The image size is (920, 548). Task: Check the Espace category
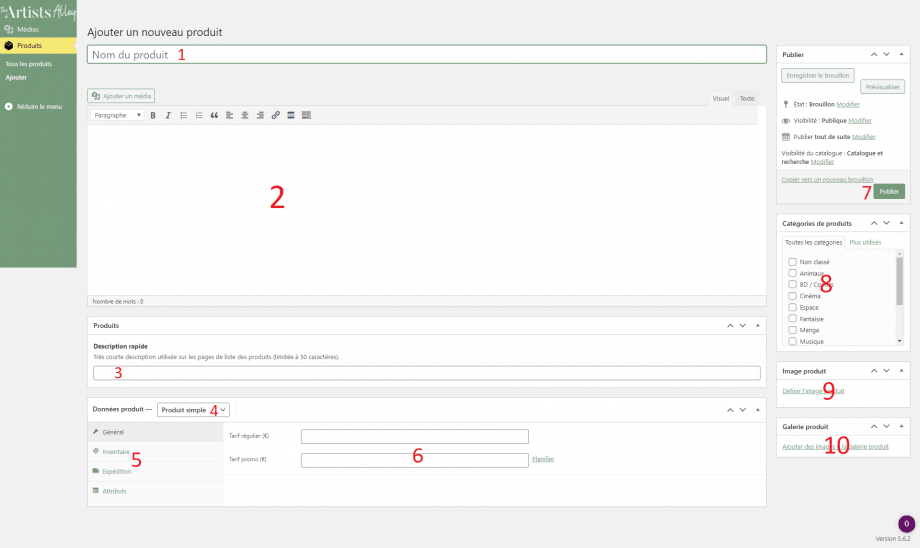click(792, 307)
